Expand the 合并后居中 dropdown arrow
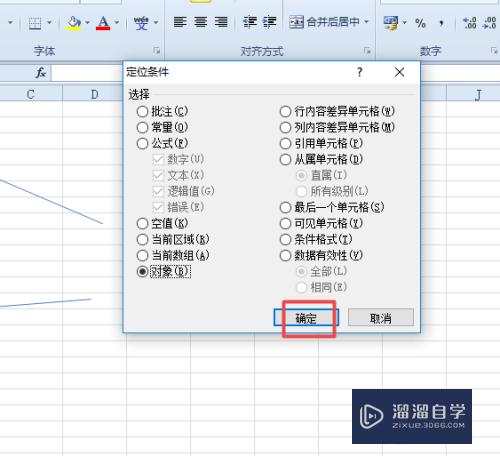This screenshot has height=456, width=500. point(366,22)
